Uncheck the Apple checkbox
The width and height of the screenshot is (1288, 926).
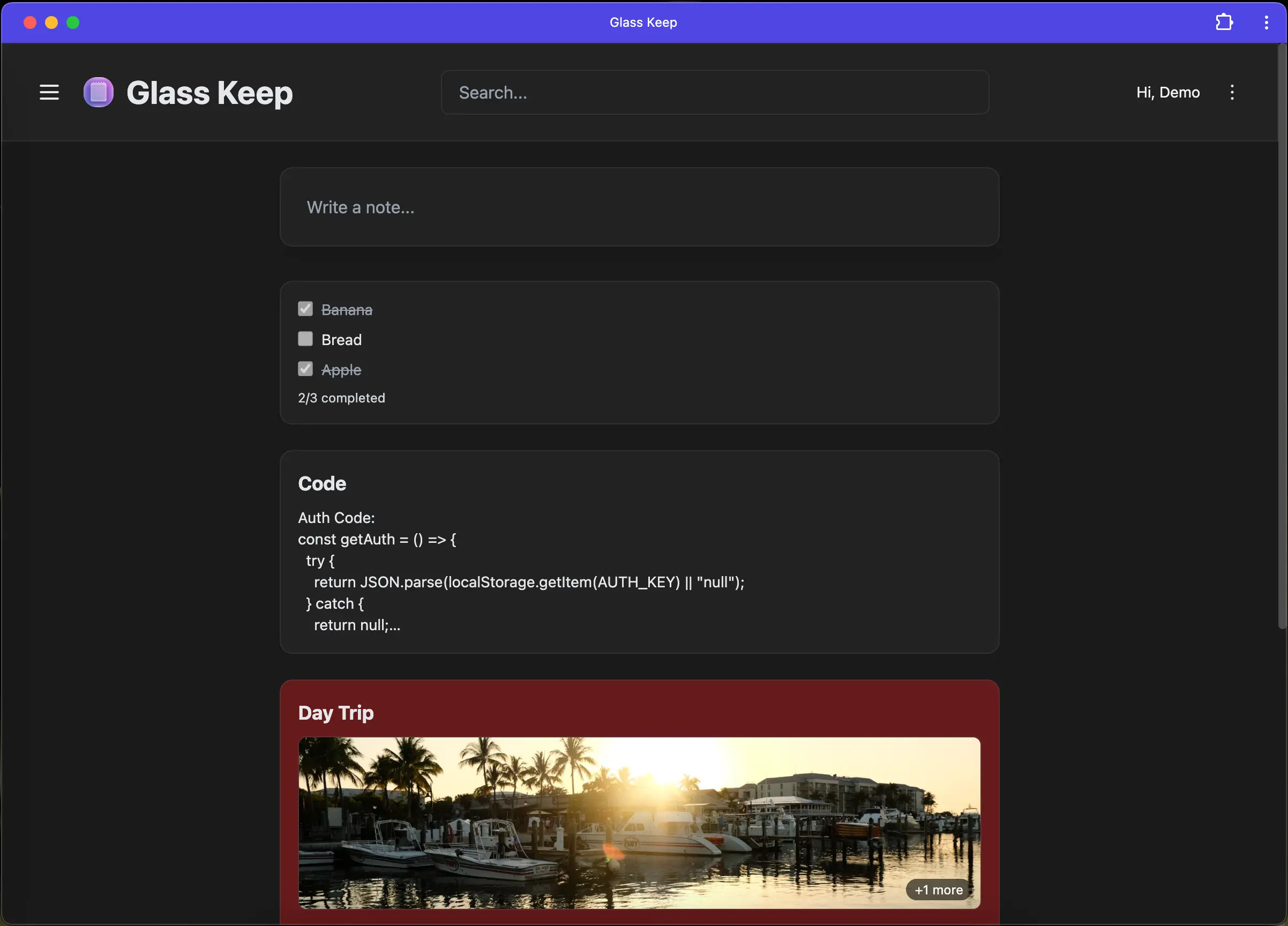click(x=305, y=369)
